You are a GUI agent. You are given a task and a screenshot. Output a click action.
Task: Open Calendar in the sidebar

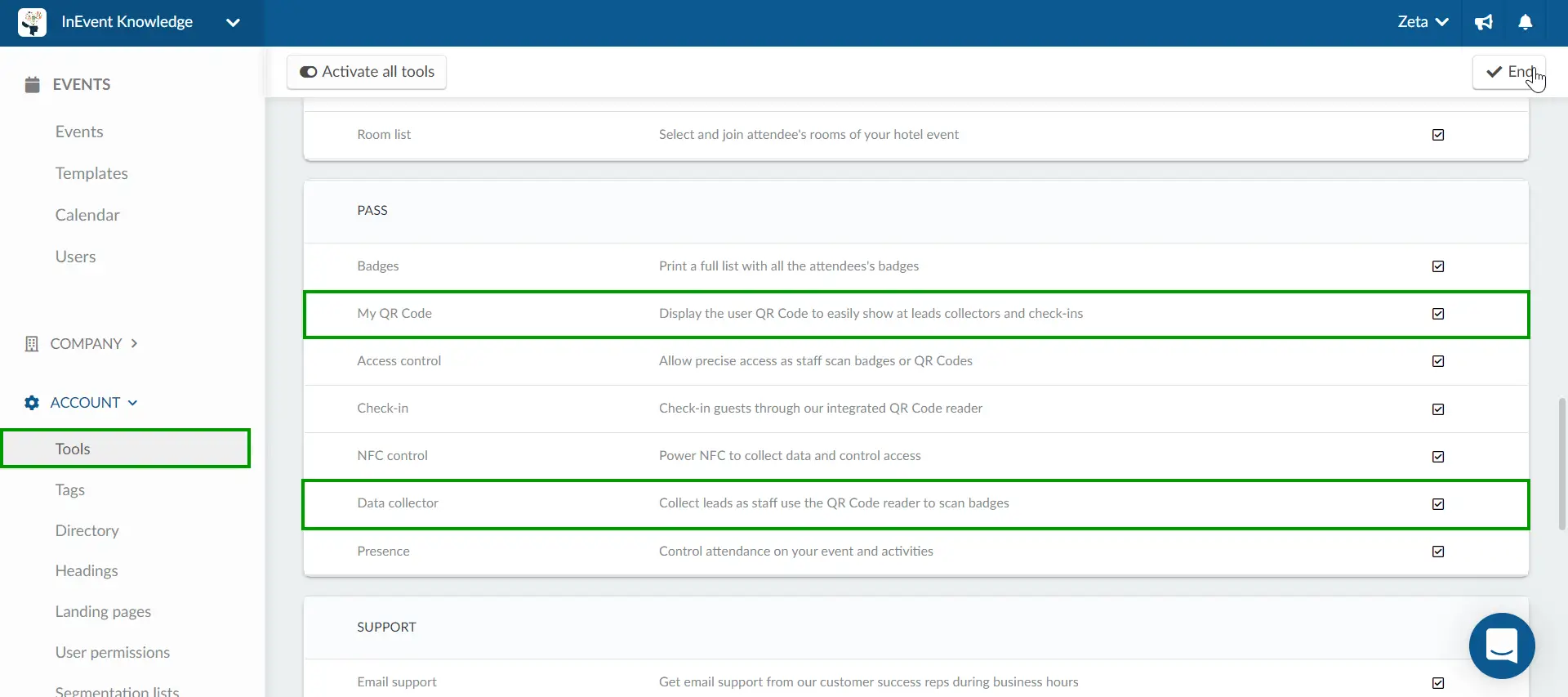87,215
